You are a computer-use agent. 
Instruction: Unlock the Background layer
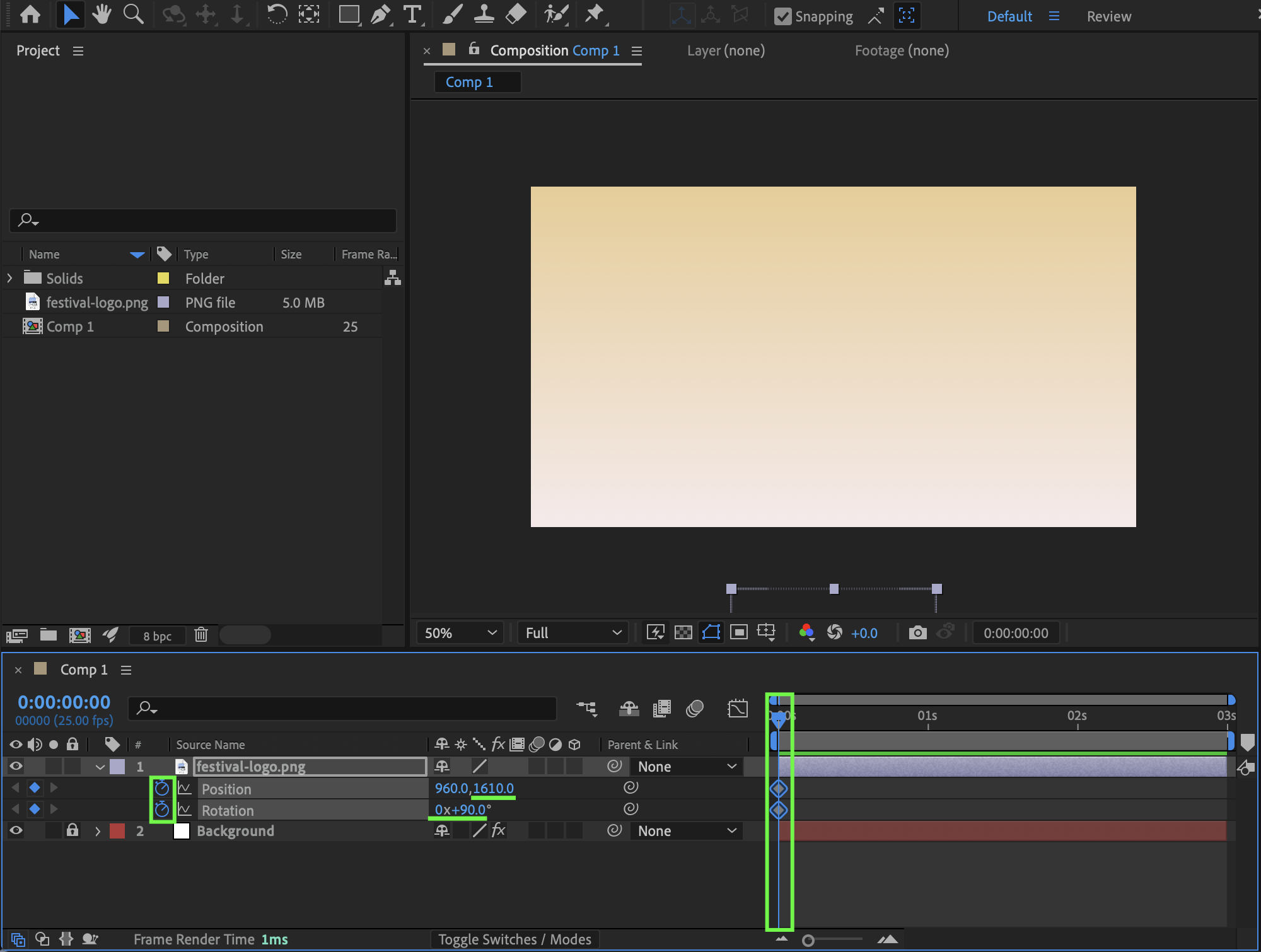pyautogui.click(x=73, y=830)
